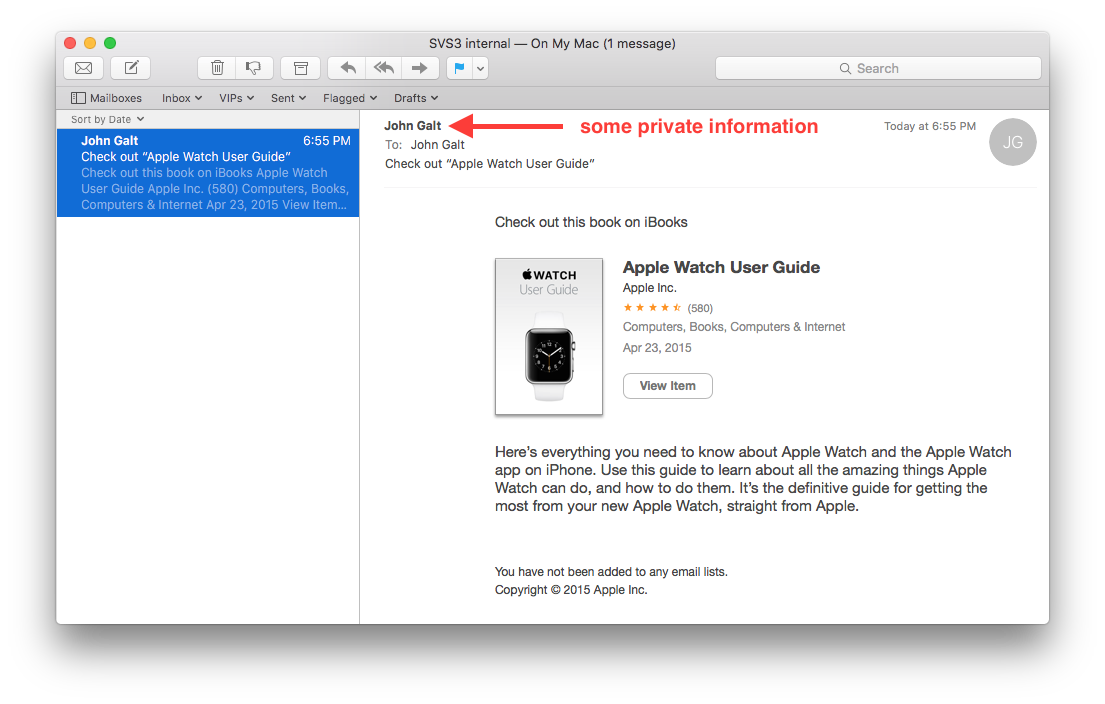Click recipient John Galt in To field

pos(438,144)
